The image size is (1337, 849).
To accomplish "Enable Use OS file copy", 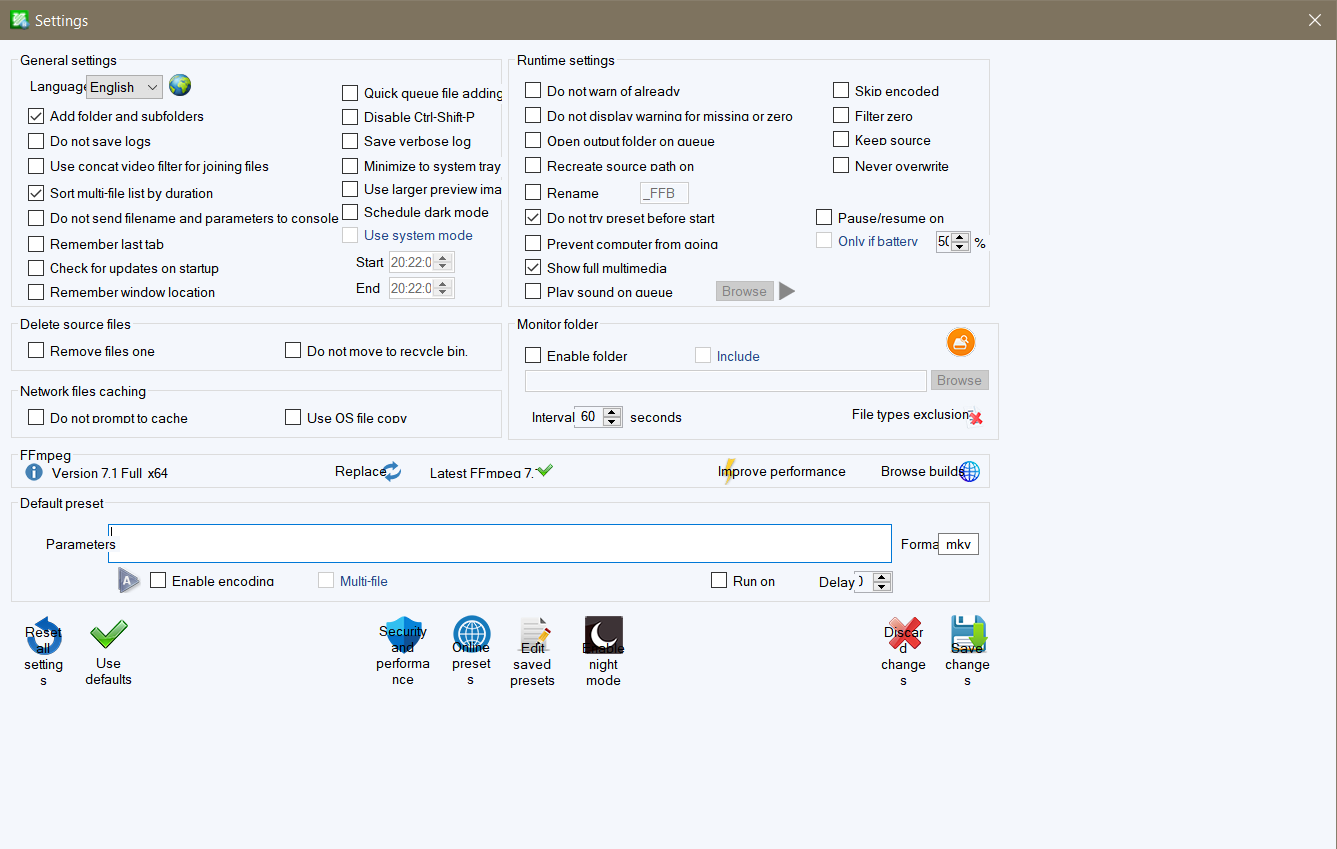I will 293,418.
